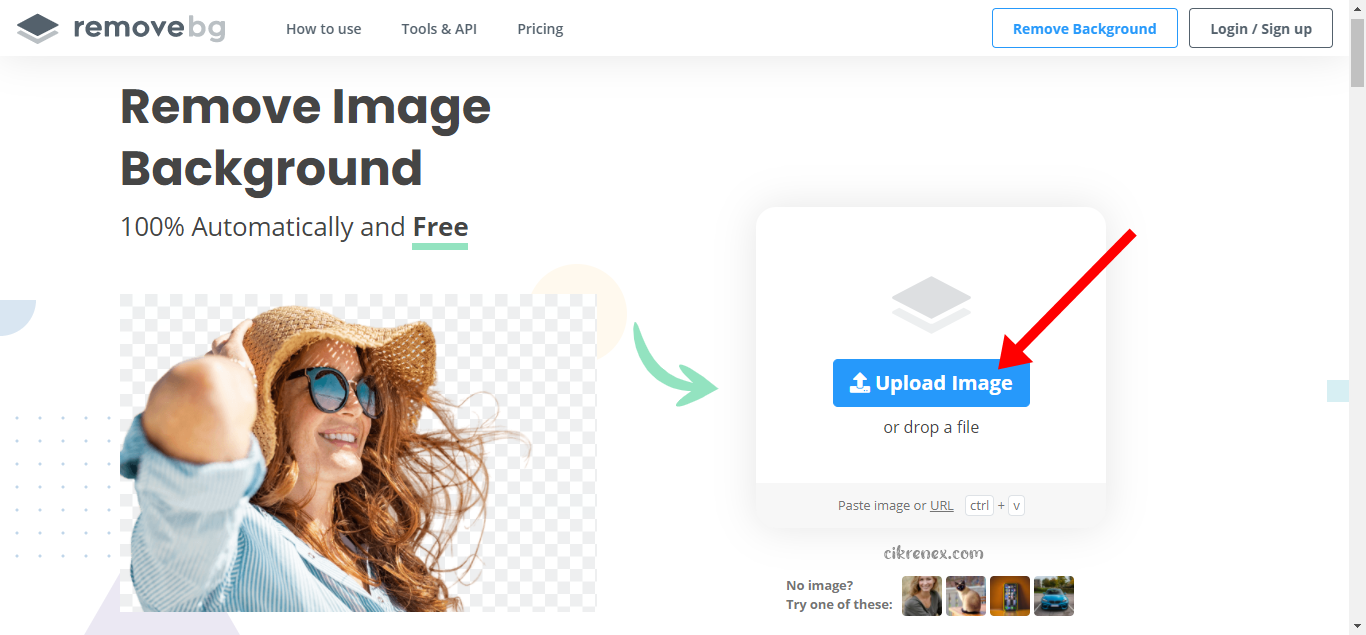
Task: Select the blue car sample image
Action: [x=1053, y=596]
